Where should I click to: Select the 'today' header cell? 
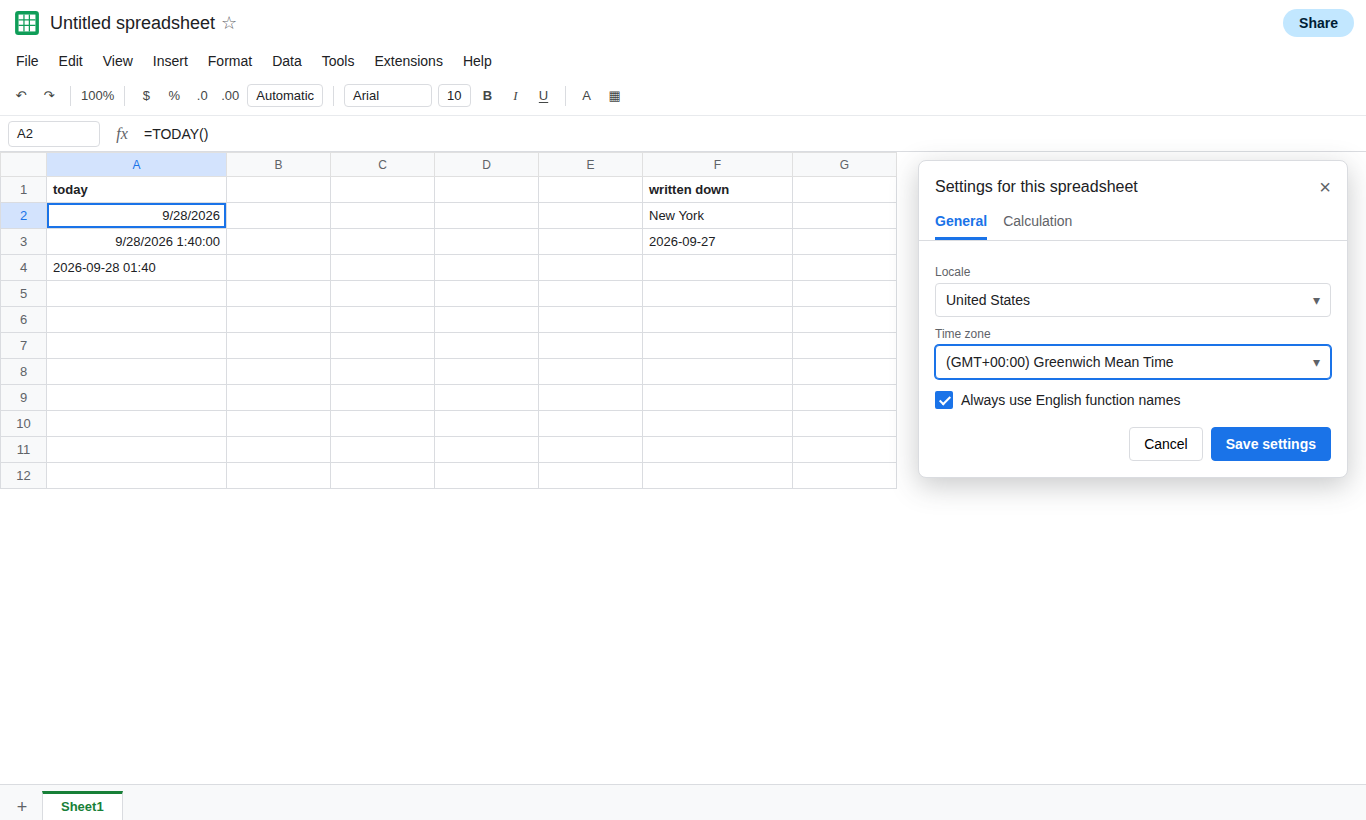[137, 190]
